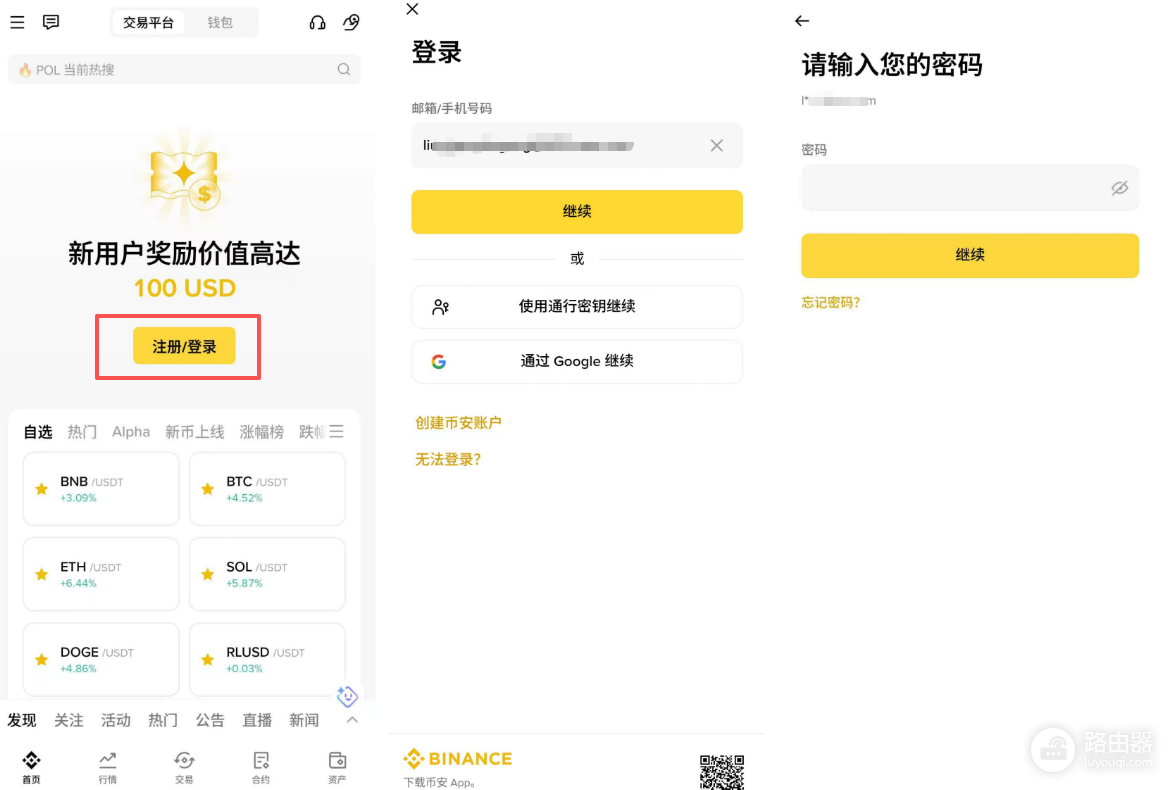
Task: Select the 涨幅榜 tab
Action: pos(261,432)
